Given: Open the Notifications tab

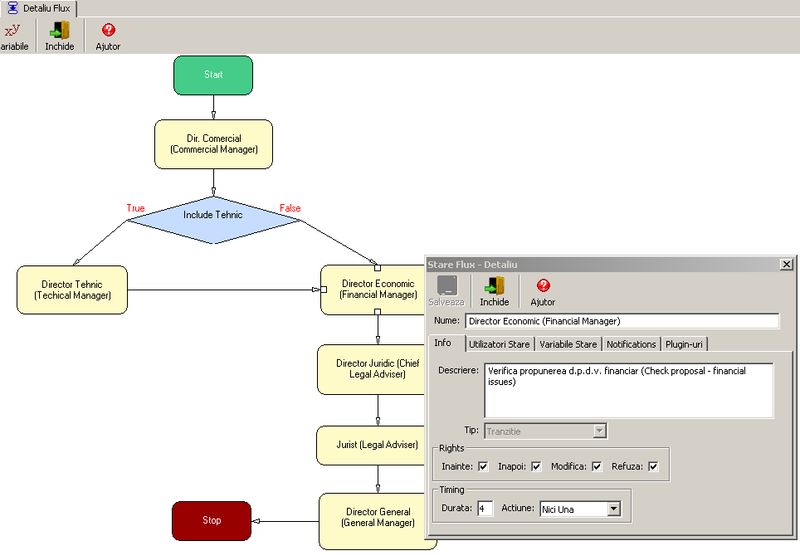Looking at the screenshot, I should (631, 344).
